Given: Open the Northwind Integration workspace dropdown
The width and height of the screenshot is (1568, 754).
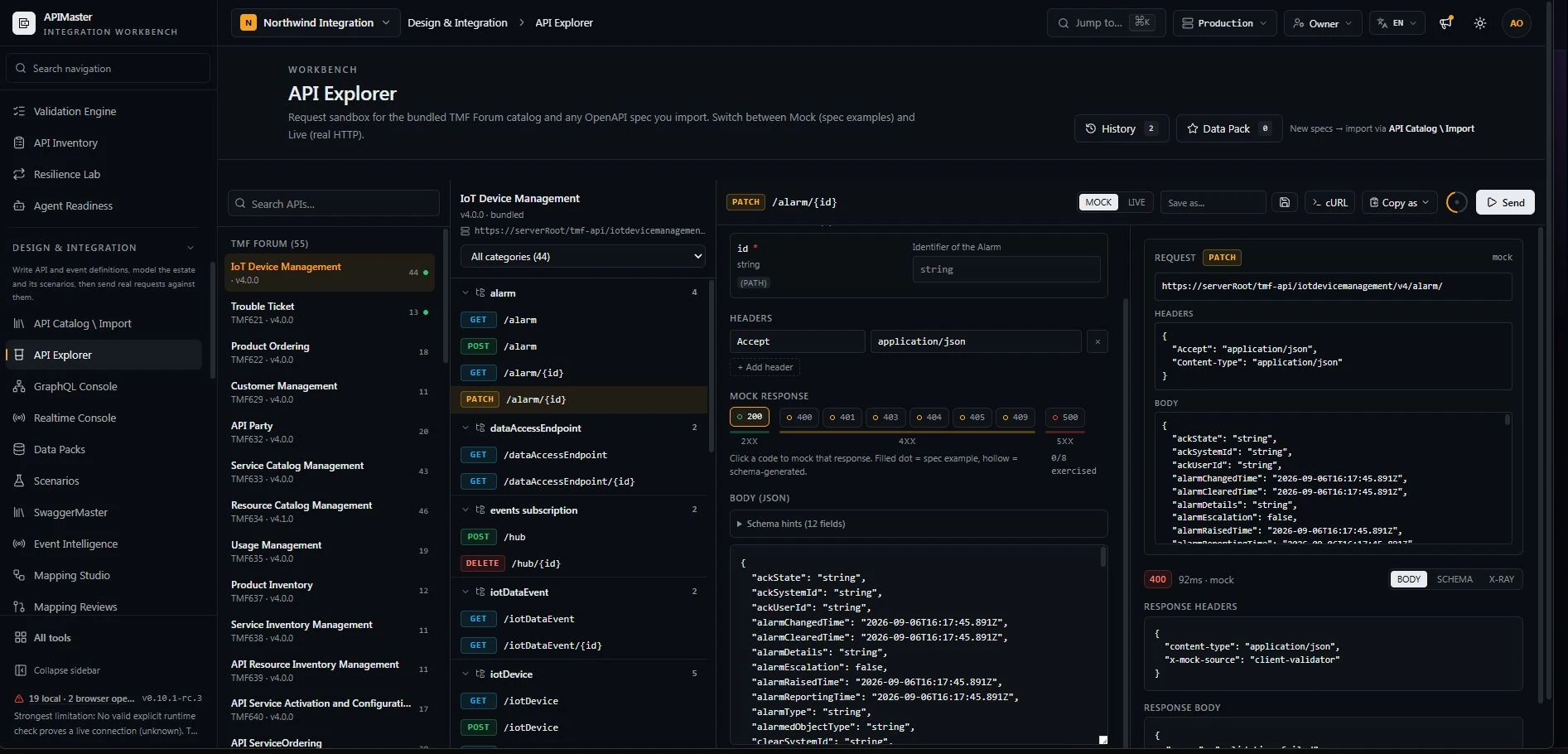Looking at the screenshot, I should tap(316, 23).
